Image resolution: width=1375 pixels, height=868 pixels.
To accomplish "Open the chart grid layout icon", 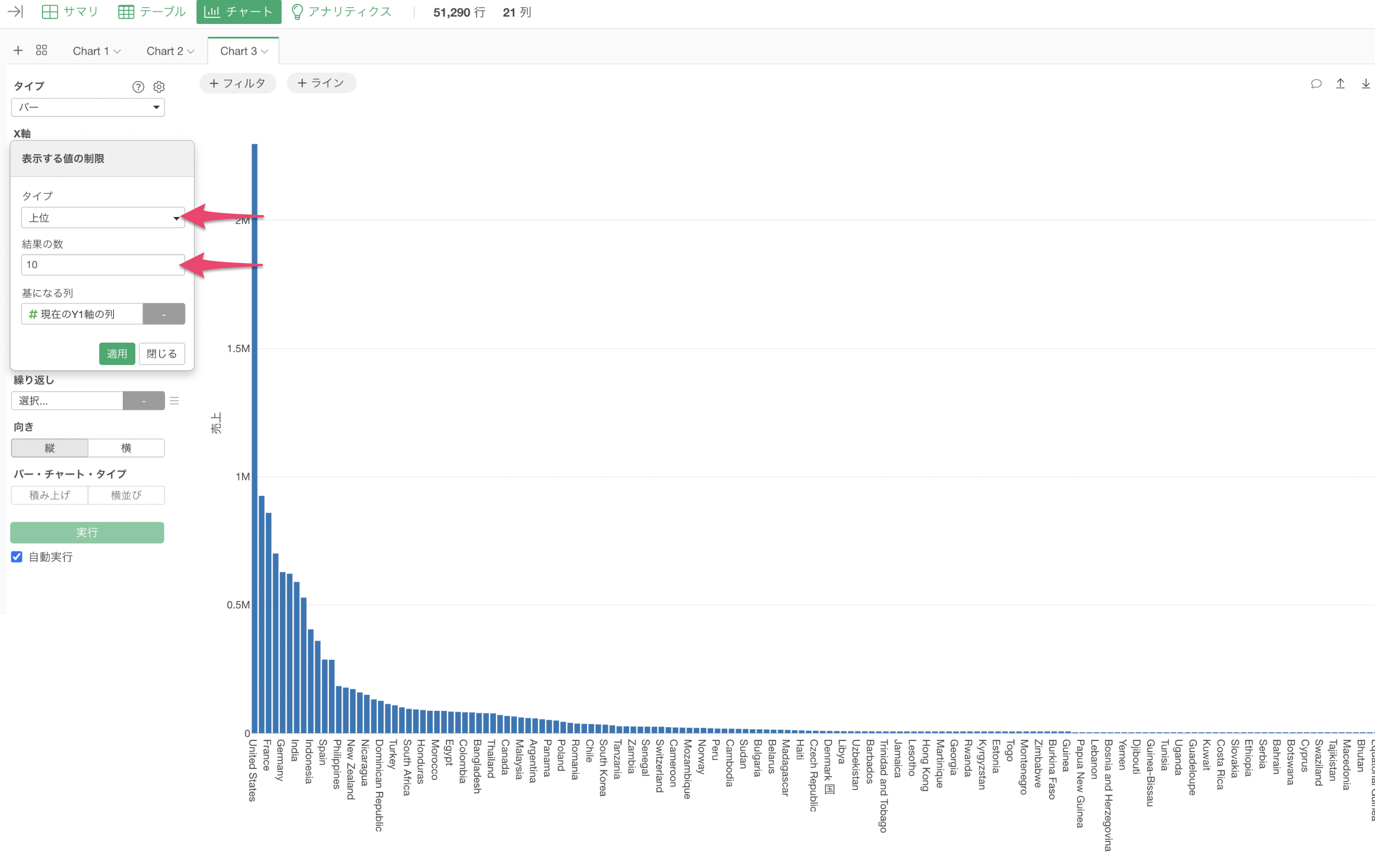I will click(42, 50).
